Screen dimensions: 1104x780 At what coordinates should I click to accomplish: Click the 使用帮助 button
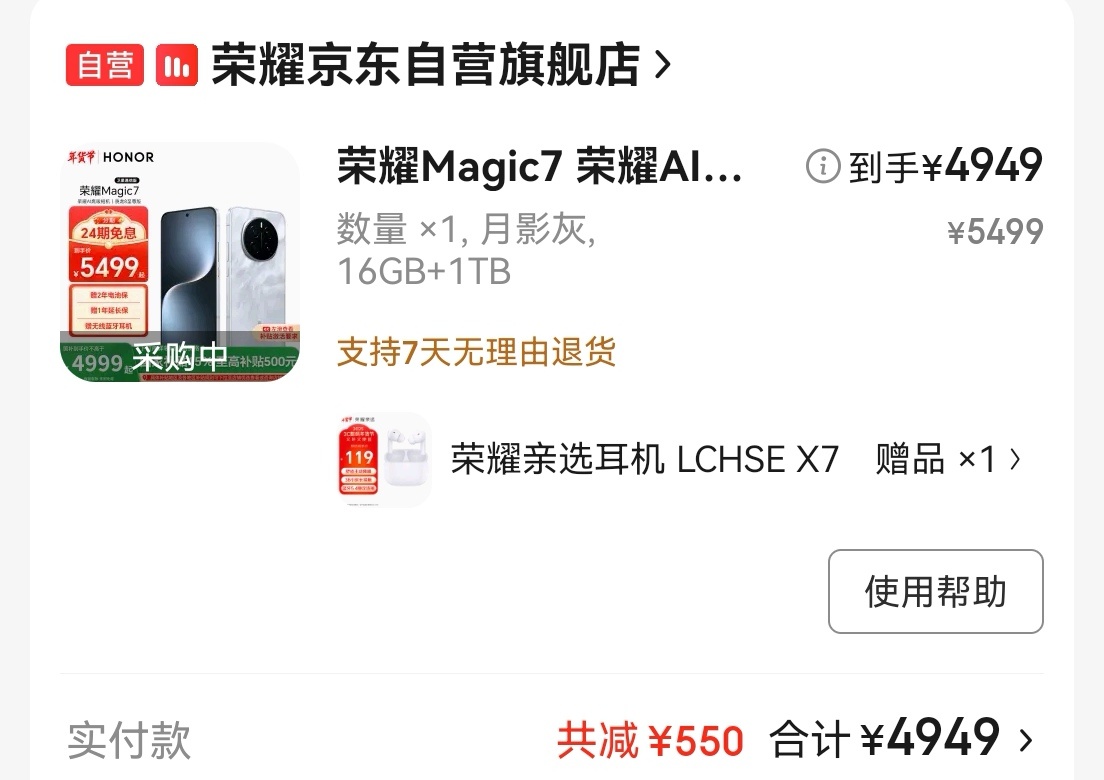click(936, 591)
